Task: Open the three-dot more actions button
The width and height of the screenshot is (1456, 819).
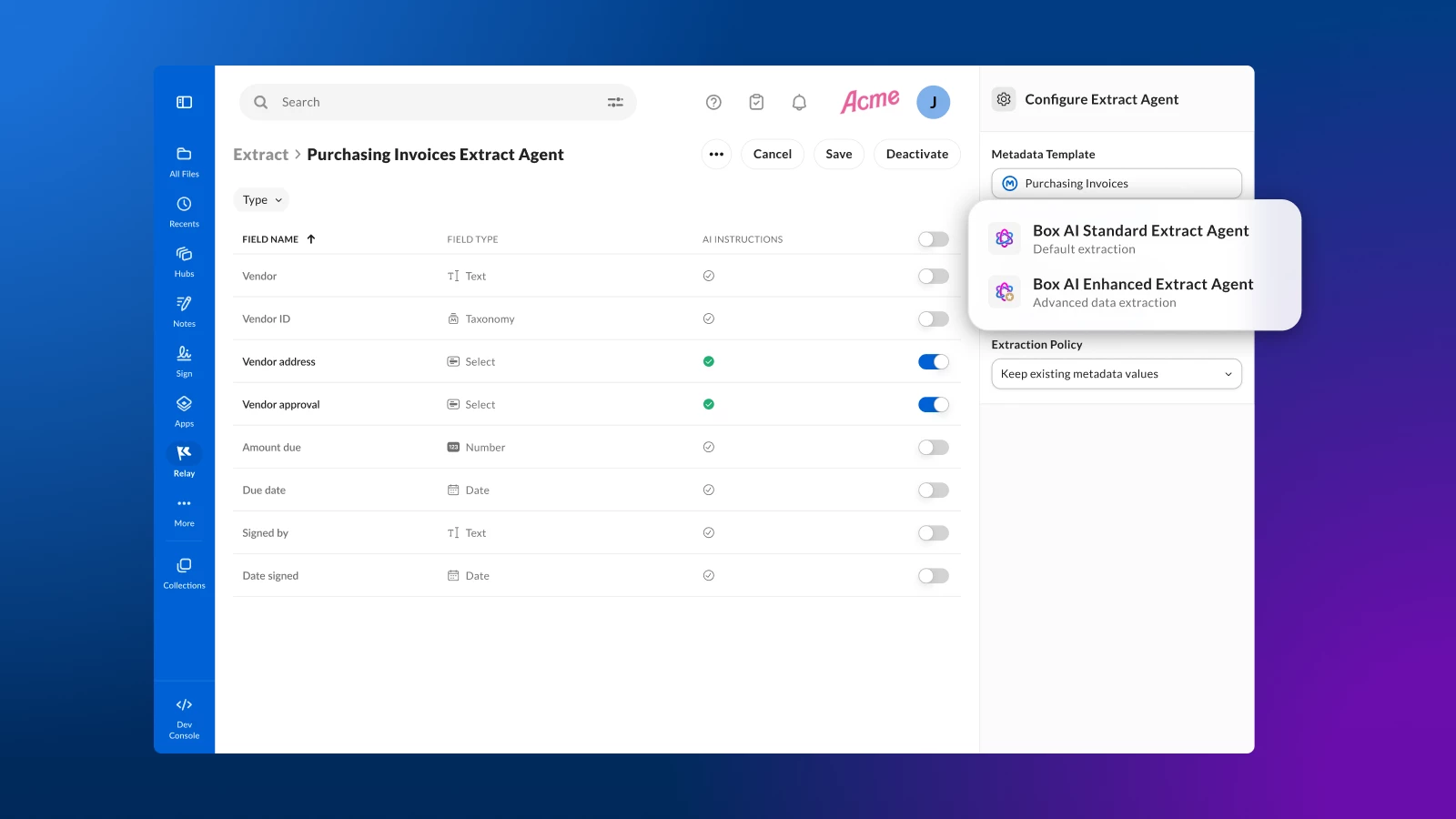Action: [716, 154]
